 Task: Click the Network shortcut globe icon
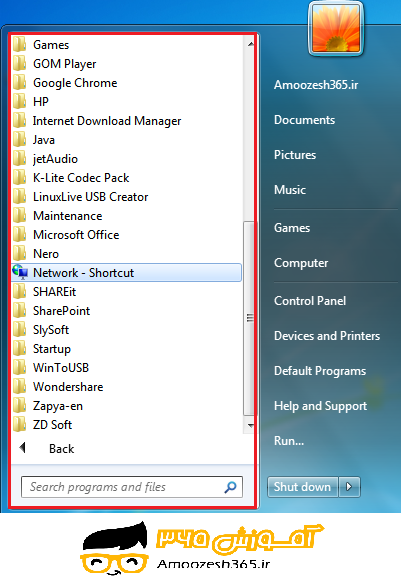[x=20, y=272]
